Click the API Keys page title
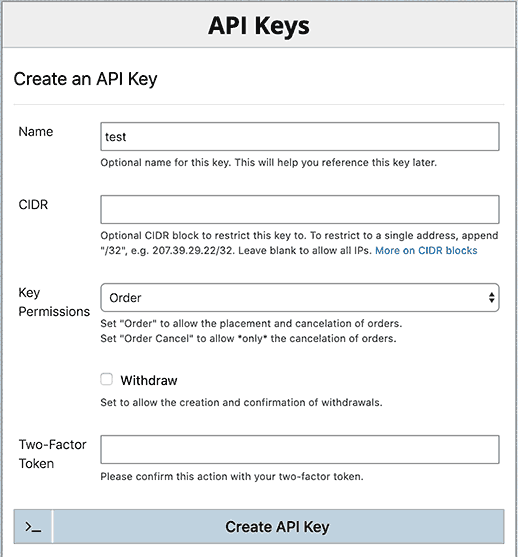 pyautogui.click(x=259, y=26)
